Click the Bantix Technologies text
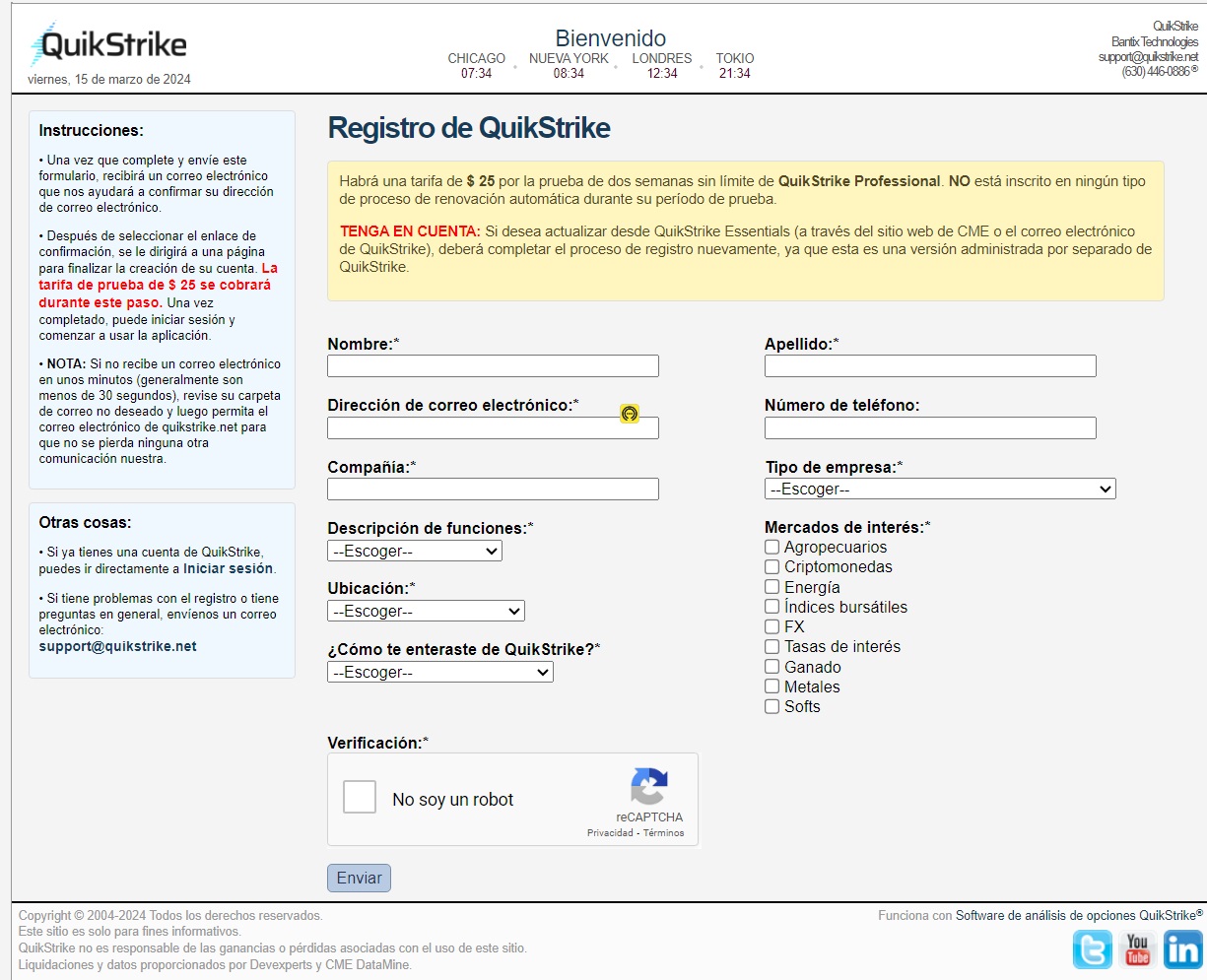Image resolution: width=1207 pixels, height=980 pixels. pyautogui.click(x=1155, y=42)
